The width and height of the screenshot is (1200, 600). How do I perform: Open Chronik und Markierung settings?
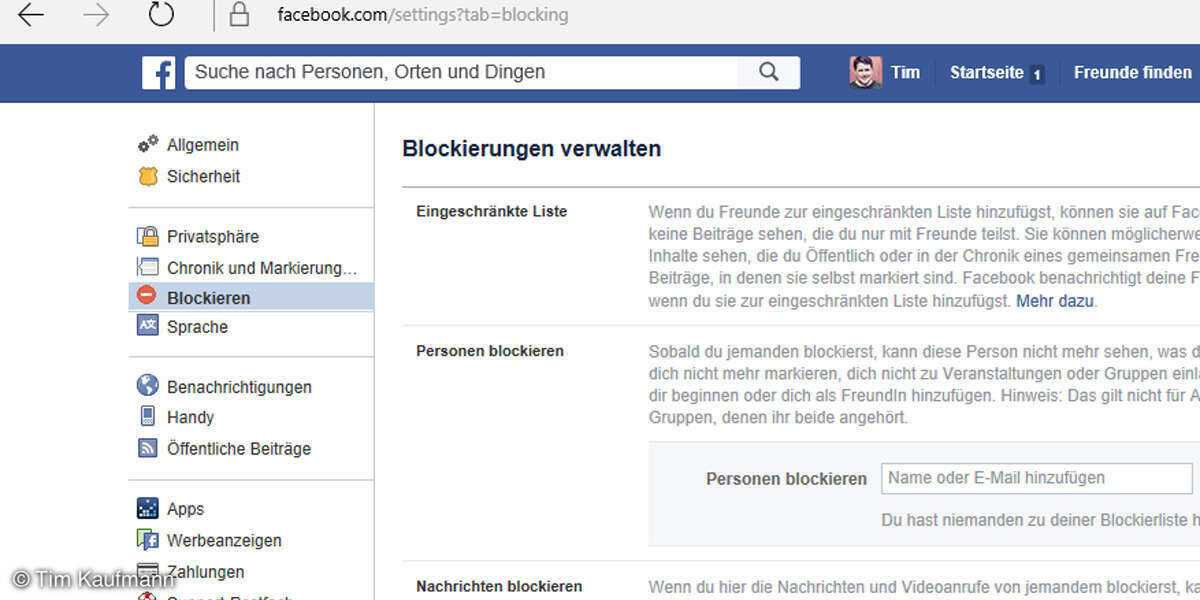(262, 268)
